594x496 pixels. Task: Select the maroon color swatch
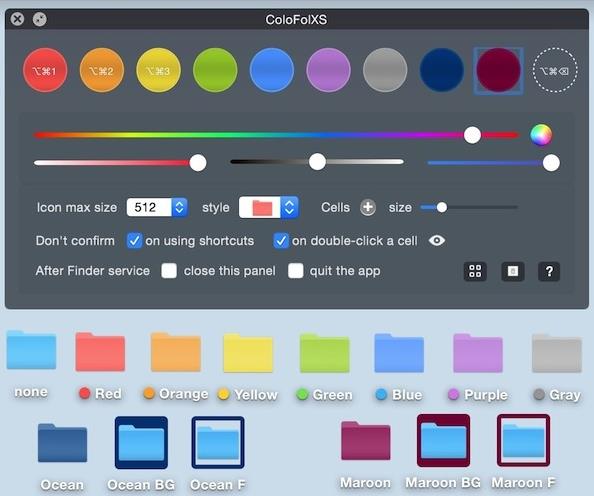tap(498, 70)
